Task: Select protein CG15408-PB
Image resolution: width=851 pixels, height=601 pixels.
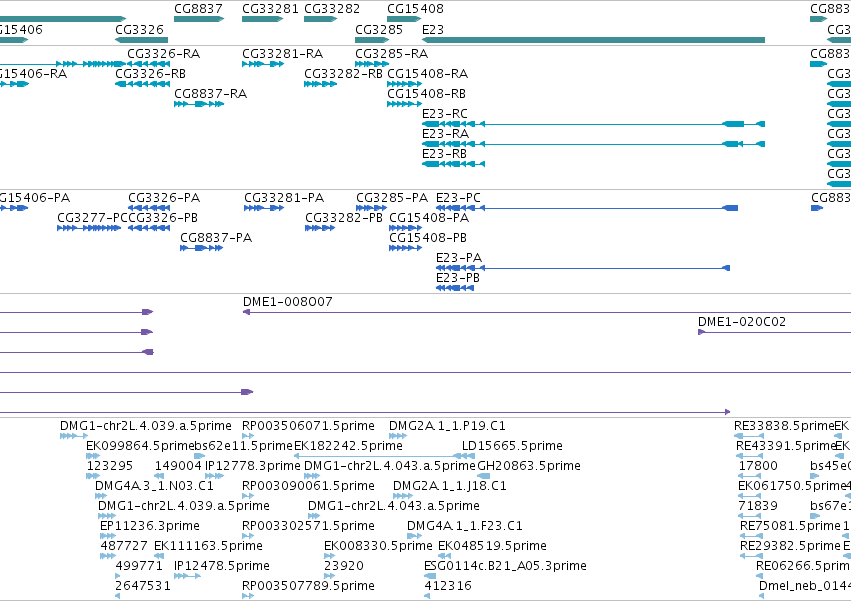Action: point(405,248)
